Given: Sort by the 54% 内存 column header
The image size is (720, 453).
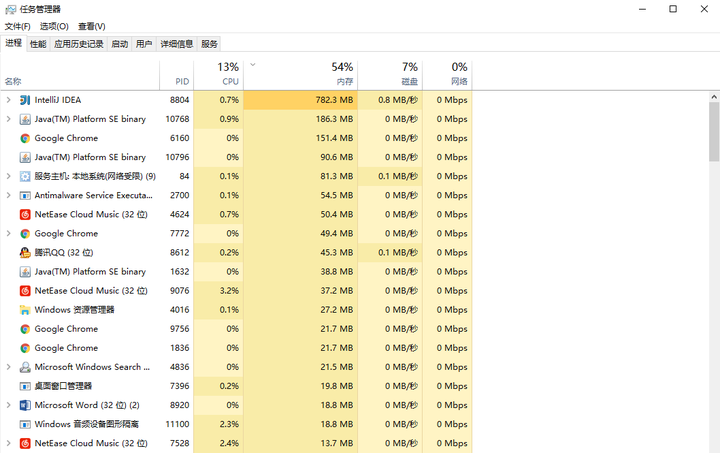Looking at the screenshot, I should (301, 75).
